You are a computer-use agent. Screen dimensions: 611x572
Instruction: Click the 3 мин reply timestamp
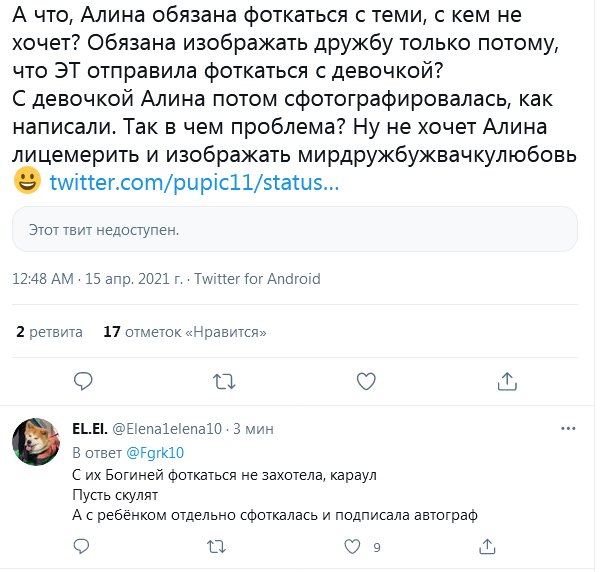click(253, 428)
